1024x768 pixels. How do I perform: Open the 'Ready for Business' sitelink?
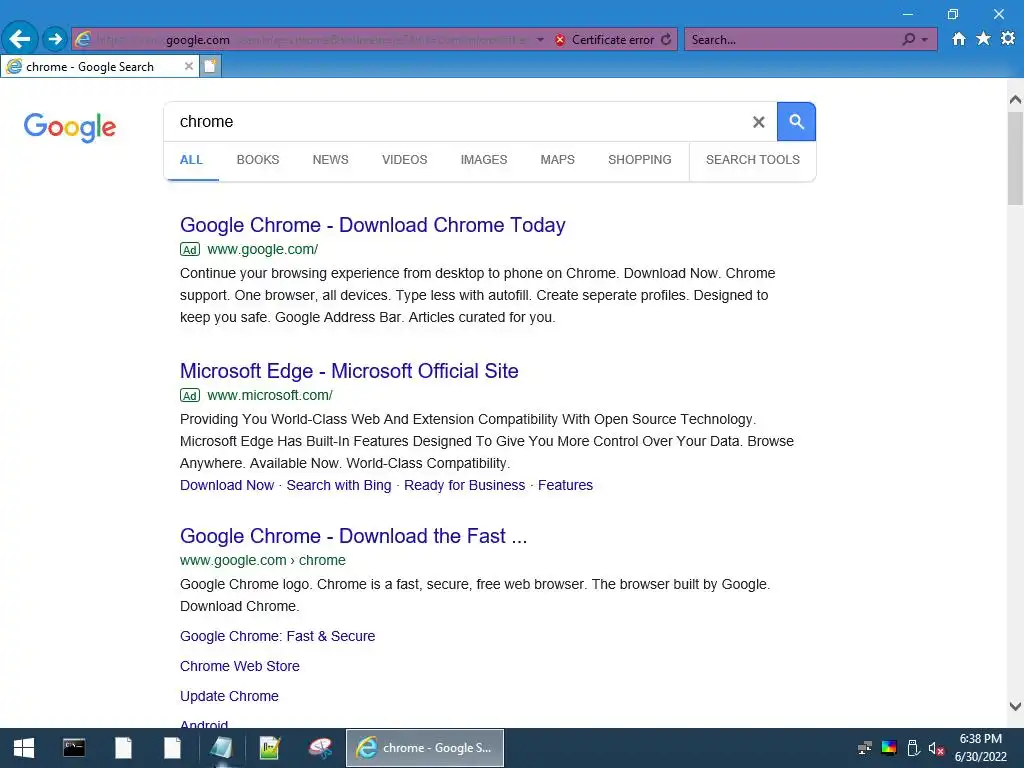click(464, 485)
